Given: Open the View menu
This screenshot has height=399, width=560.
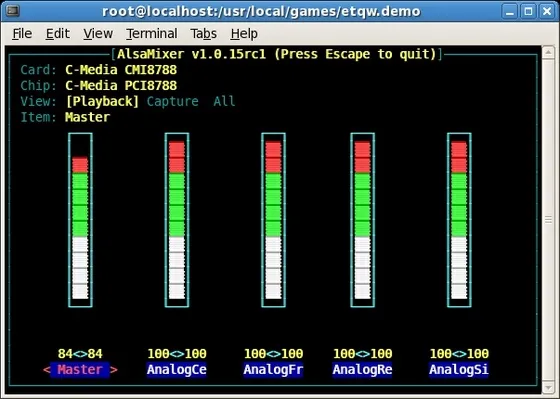Looking at the screenshot, I should [x=98, y=34].
